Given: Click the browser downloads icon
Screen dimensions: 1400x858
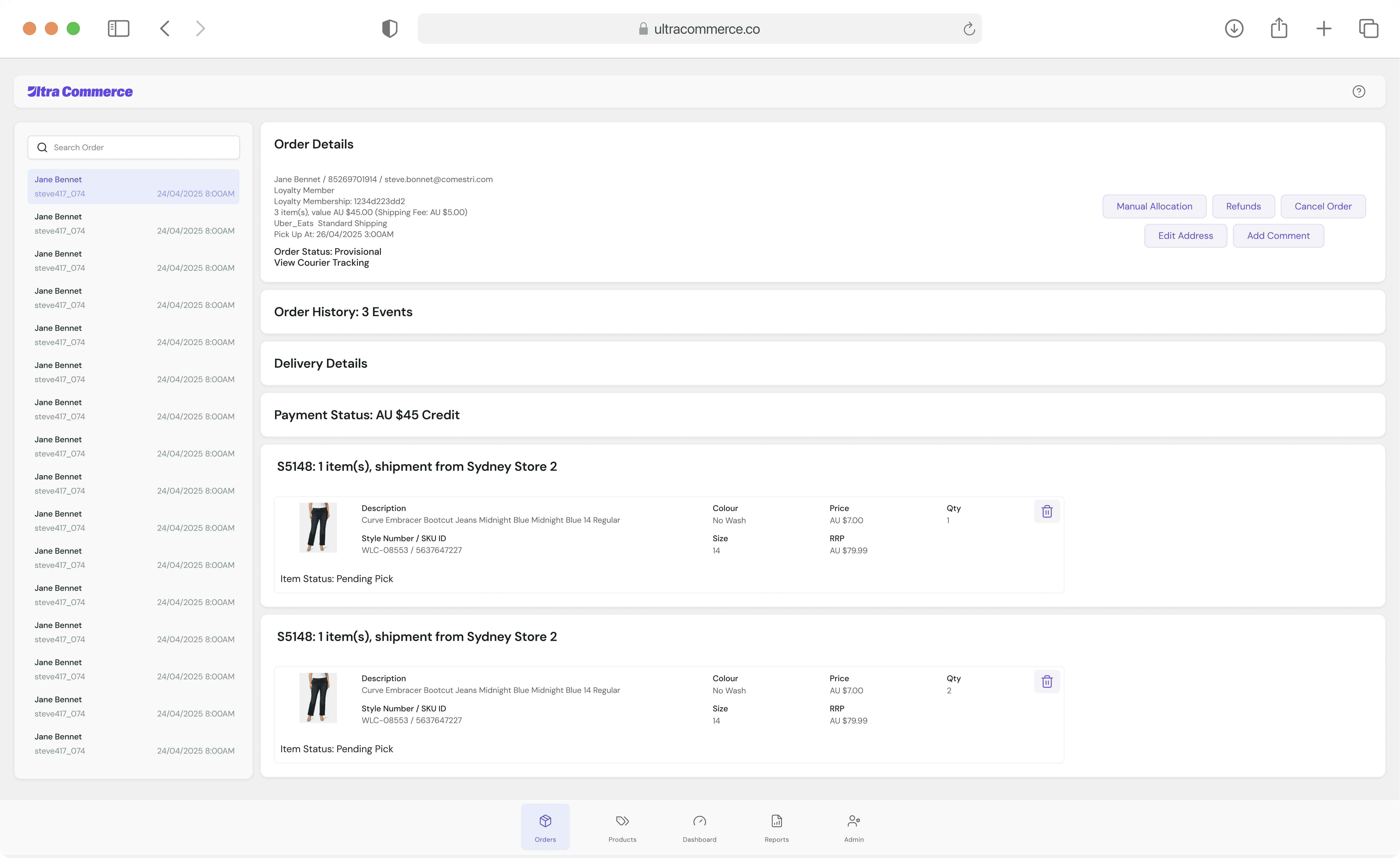Looking at the screenshot, I should [1234, 28].
